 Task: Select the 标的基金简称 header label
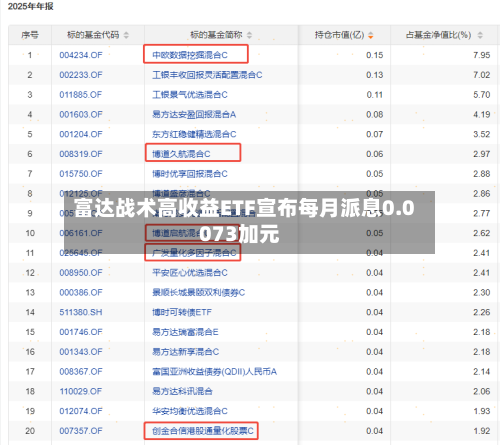click(x=216, y=35)
